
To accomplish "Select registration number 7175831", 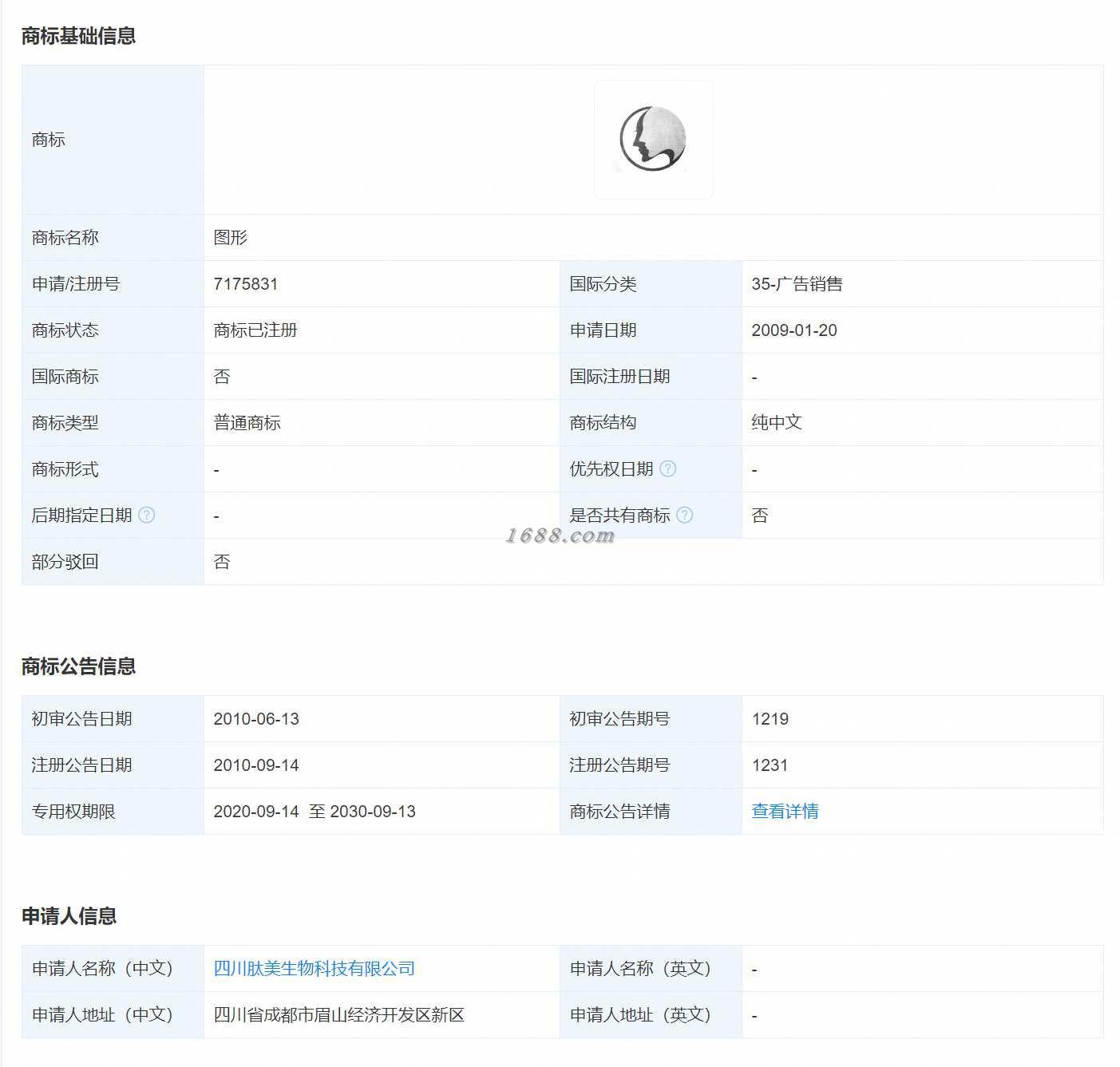I will tap(246, 284).
